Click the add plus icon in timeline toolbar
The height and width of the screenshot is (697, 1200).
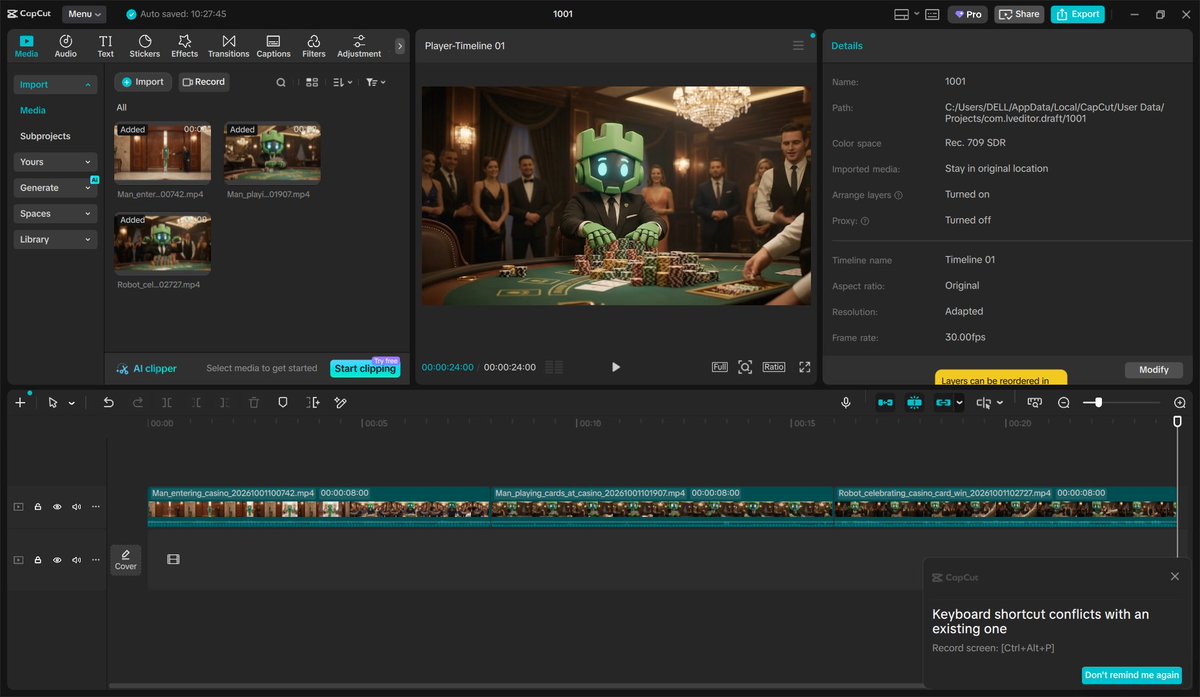coord(20,402)
